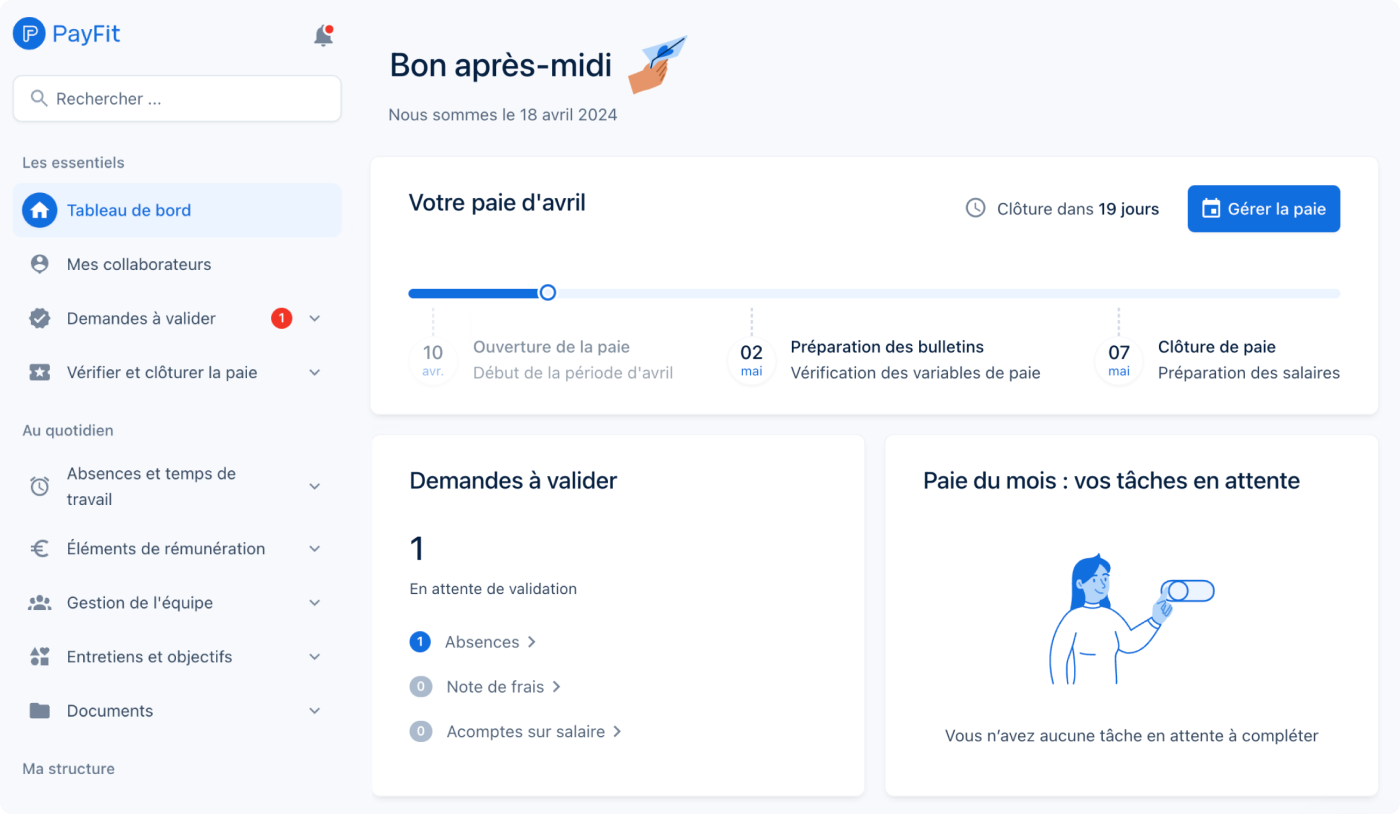Collapse the Entretiens et objectifs chevron
Screen dimensions: 1400x814
tap(314, 656)
